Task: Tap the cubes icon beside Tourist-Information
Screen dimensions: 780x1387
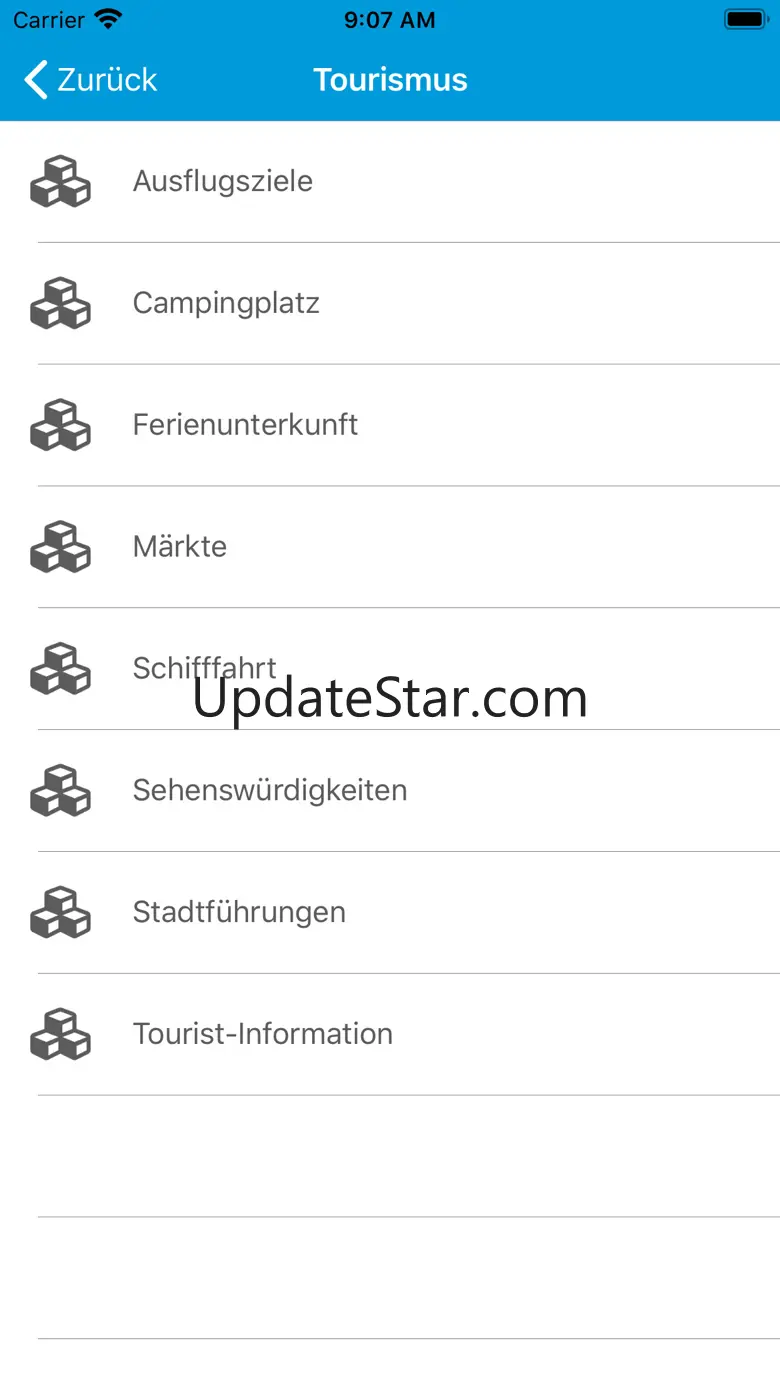Action: coord(60,1035)
